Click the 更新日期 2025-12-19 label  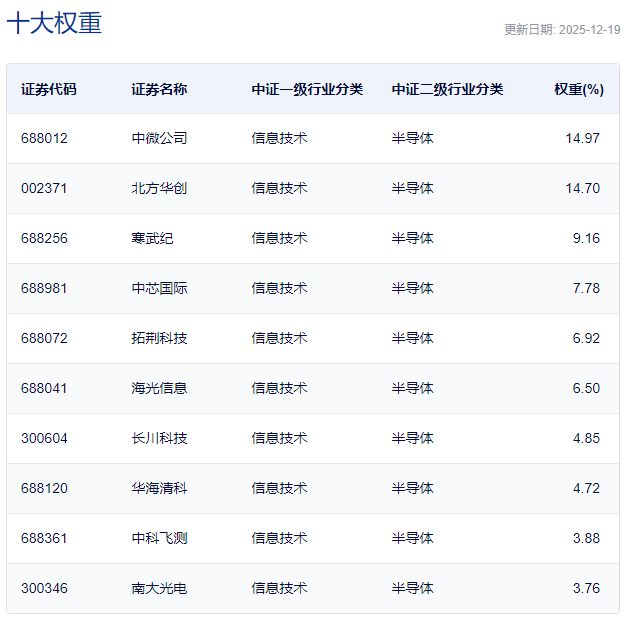(x=562, y=30)
